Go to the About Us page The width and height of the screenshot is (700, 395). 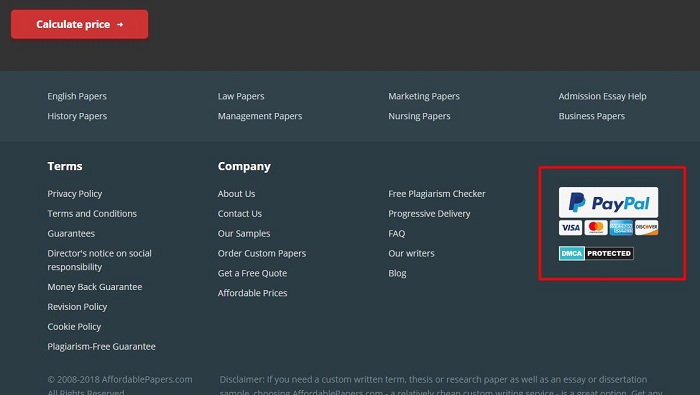[237, 194]
